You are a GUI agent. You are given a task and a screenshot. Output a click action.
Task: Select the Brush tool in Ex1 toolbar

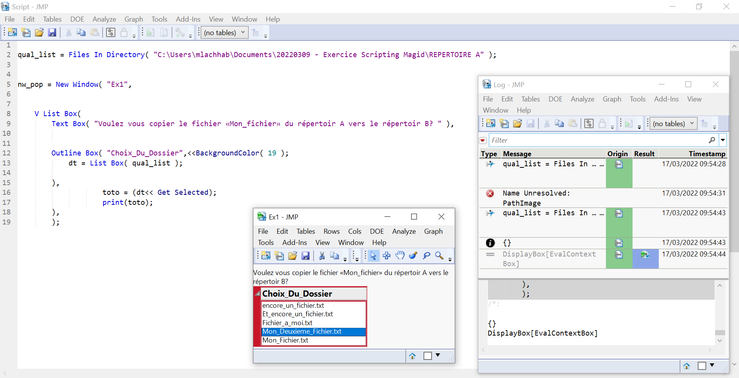click(x=413, y=255)
